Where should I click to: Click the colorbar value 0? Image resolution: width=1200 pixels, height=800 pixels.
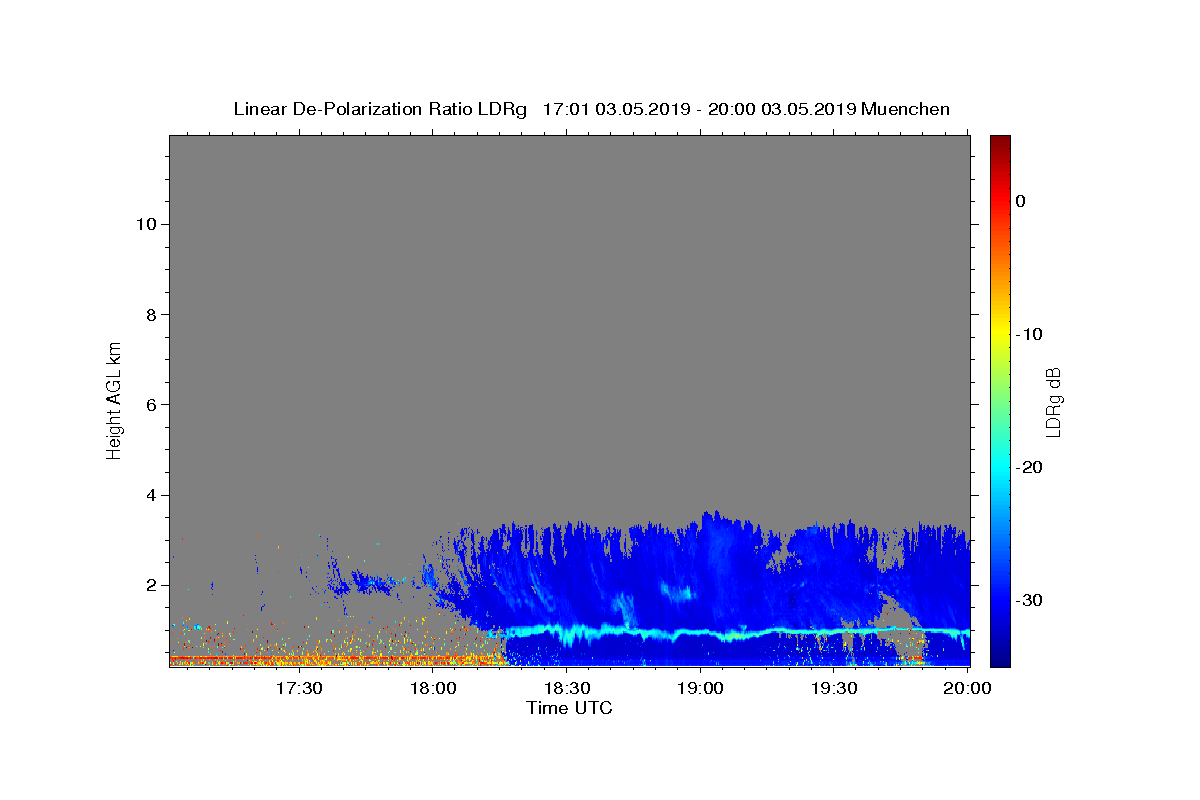click(1020, 201)
